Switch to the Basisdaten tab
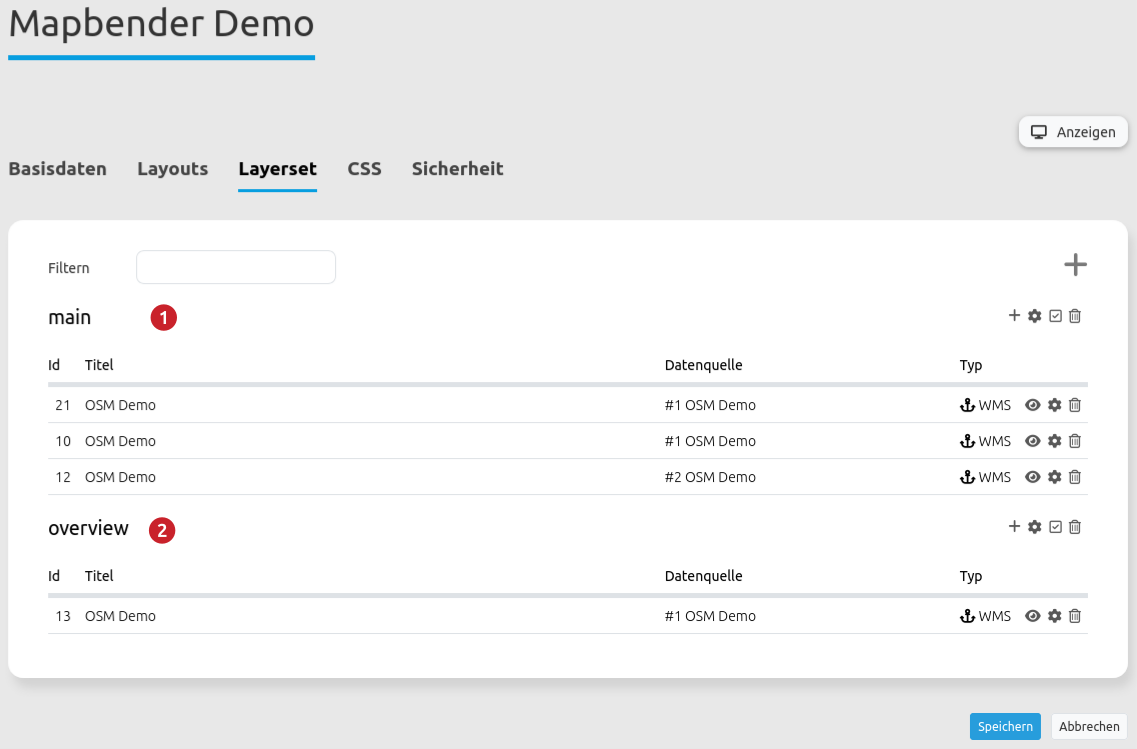Screen dimensions: 1137x749 click(x=57, y=169)
